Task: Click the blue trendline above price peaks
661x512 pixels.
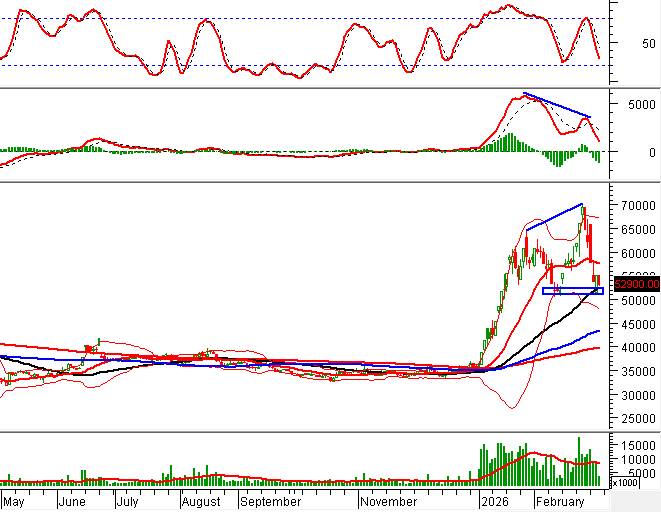Action: click(x=554, y=217)
